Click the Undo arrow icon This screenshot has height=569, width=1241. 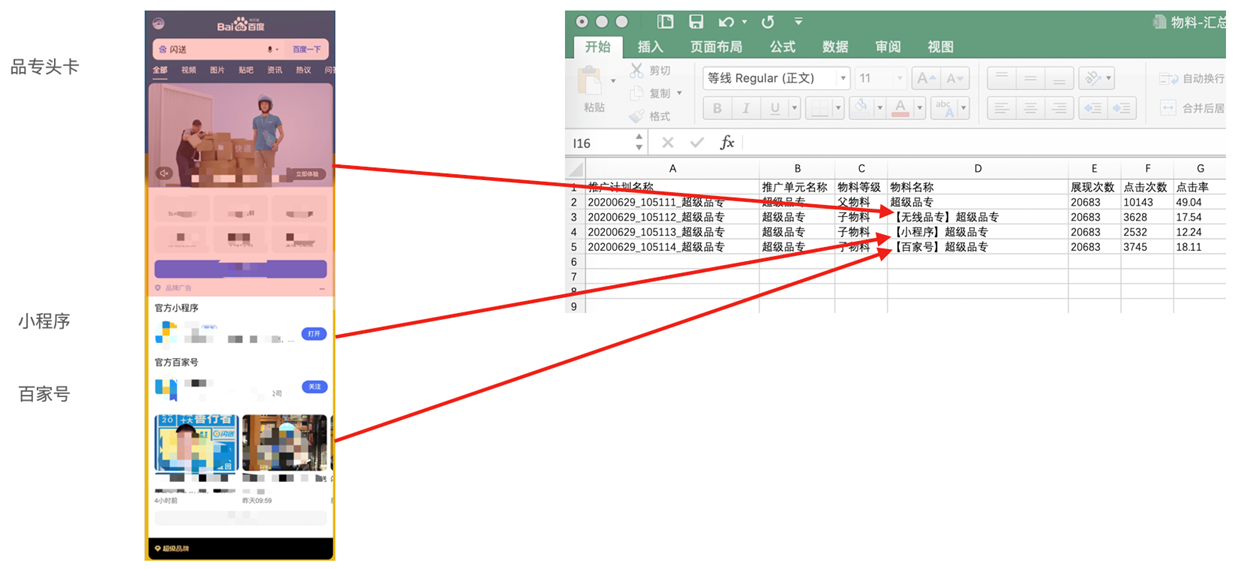[x=725, y=21]
